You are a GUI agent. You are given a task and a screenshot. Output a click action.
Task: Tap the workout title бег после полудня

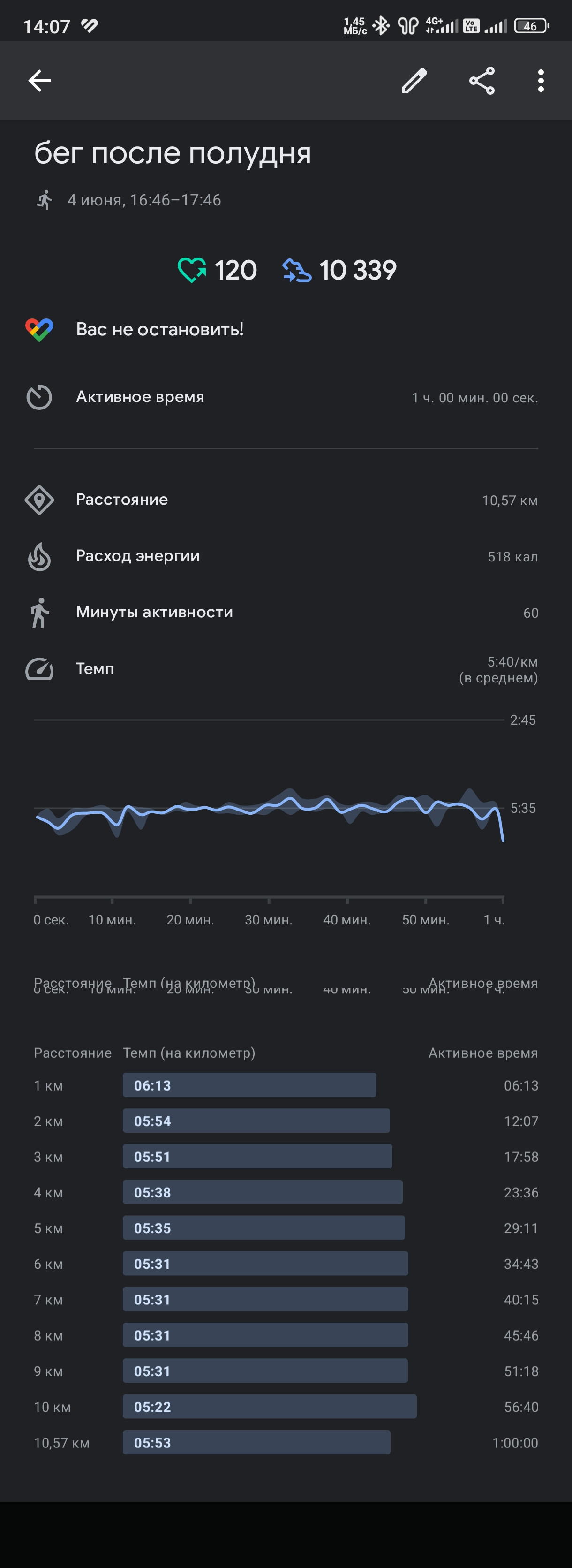(x=173, y=153)
